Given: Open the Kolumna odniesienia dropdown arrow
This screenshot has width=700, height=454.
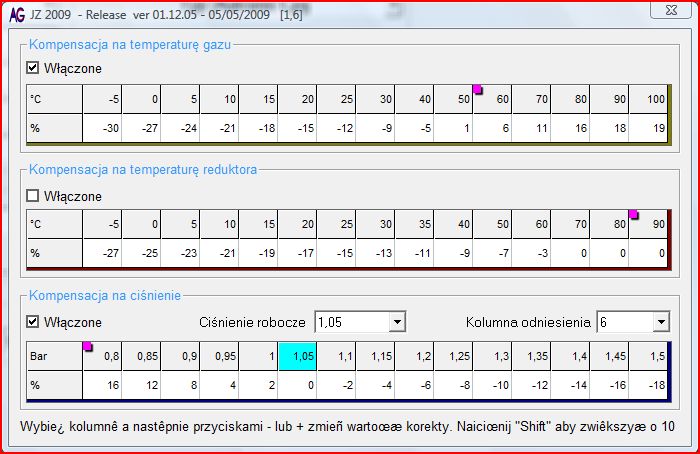Looking at the screenshot, I should [661, 322].
